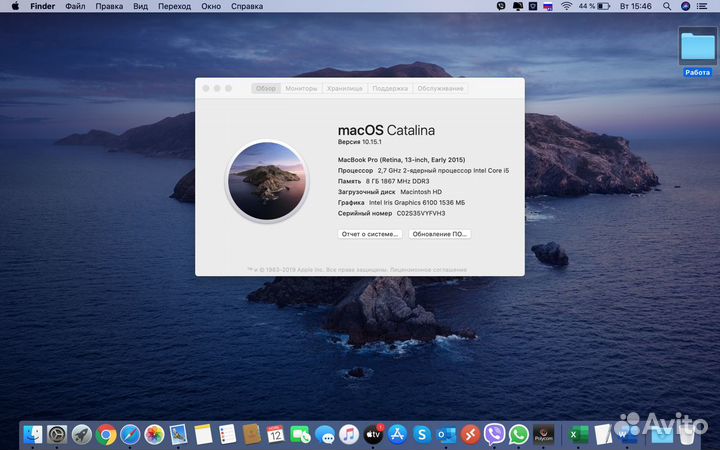Image resolution: width=720 pixels, height=450 pixels.
Task: Open Calendar showing 12 in Dock
Action: pos(276,434)
